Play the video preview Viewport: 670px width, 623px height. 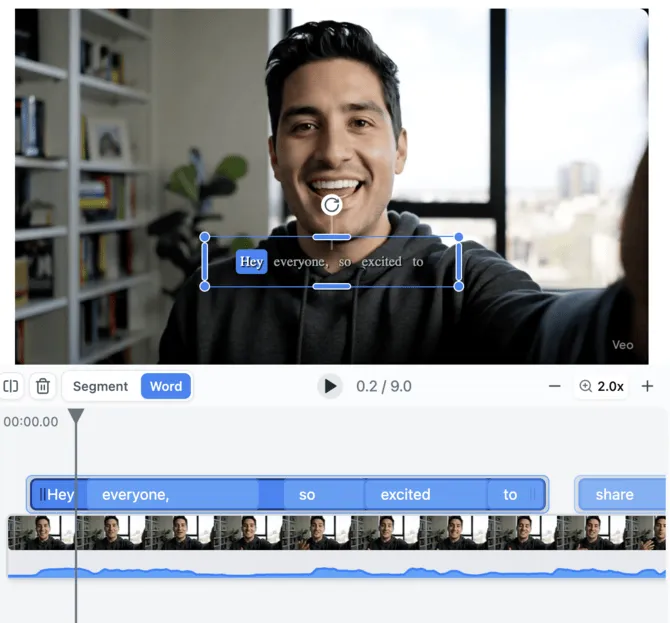[329, 386]
